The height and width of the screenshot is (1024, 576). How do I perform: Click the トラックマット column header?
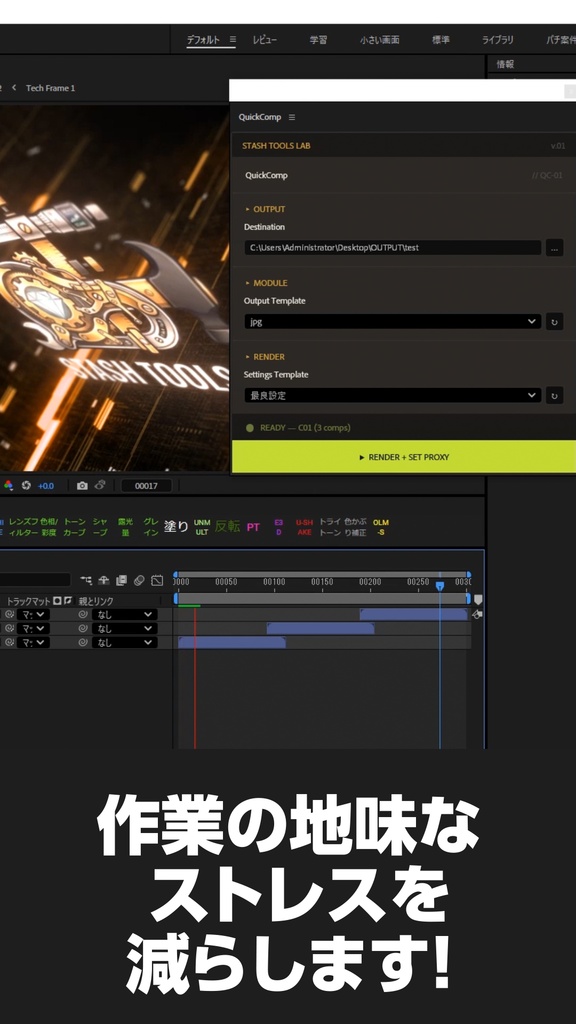click(28, 601)
